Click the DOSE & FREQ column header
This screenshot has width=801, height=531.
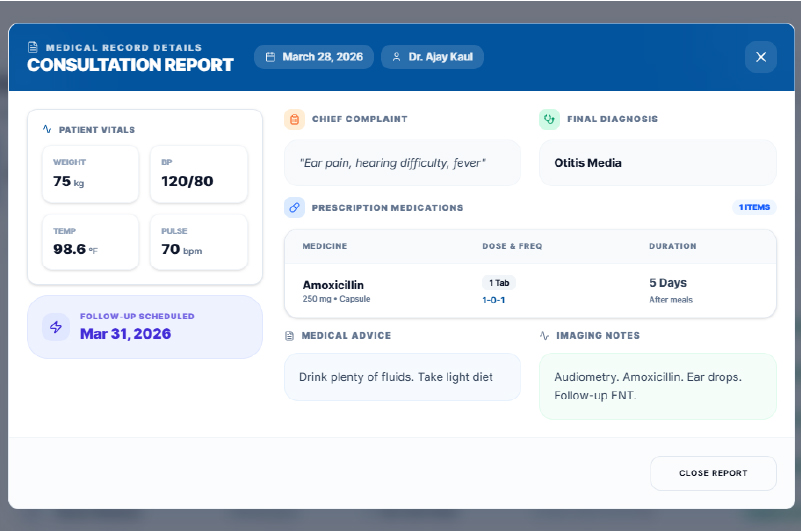tap(512, 246)
